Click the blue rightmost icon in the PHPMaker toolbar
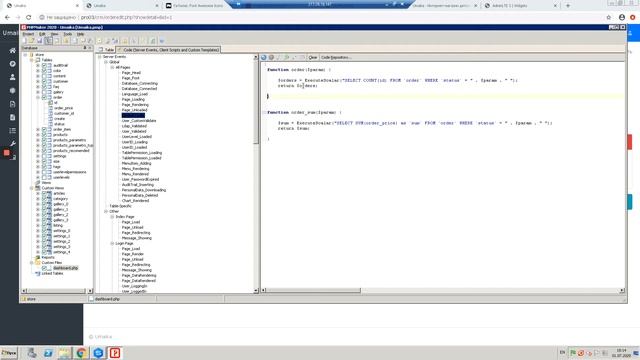 (162, 41)
